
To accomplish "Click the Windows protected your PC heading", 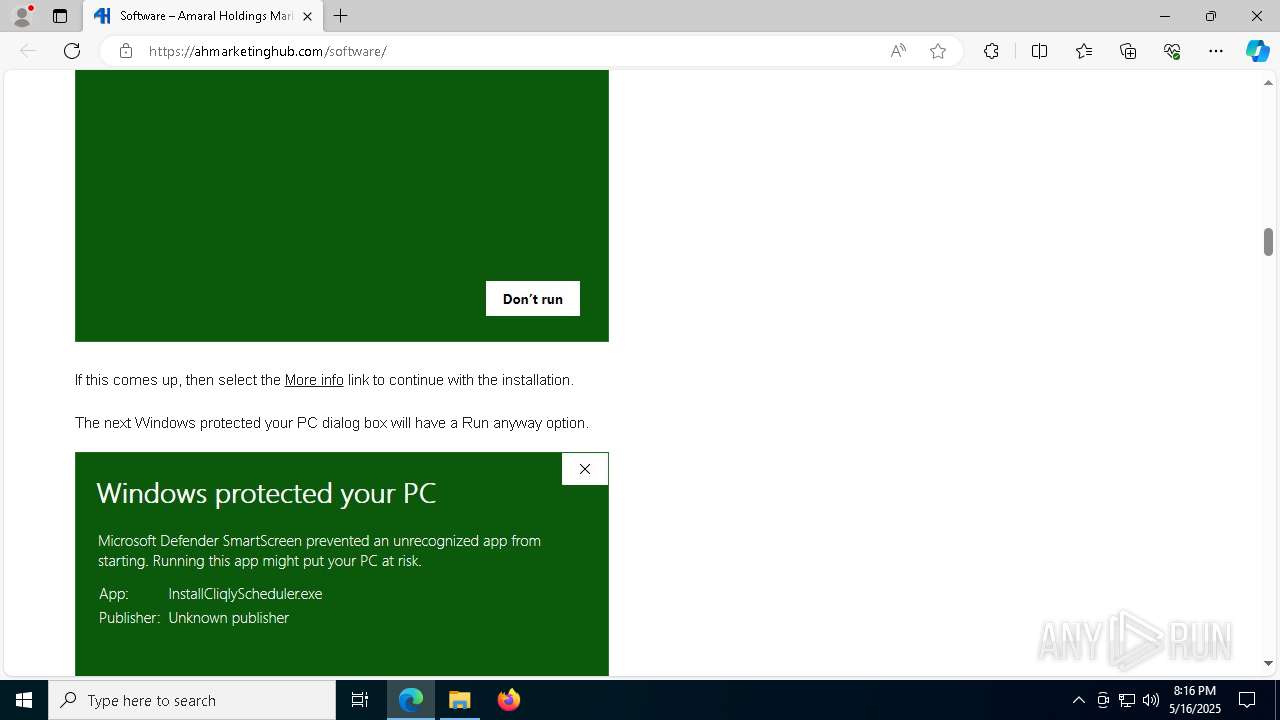I will 266,493.
